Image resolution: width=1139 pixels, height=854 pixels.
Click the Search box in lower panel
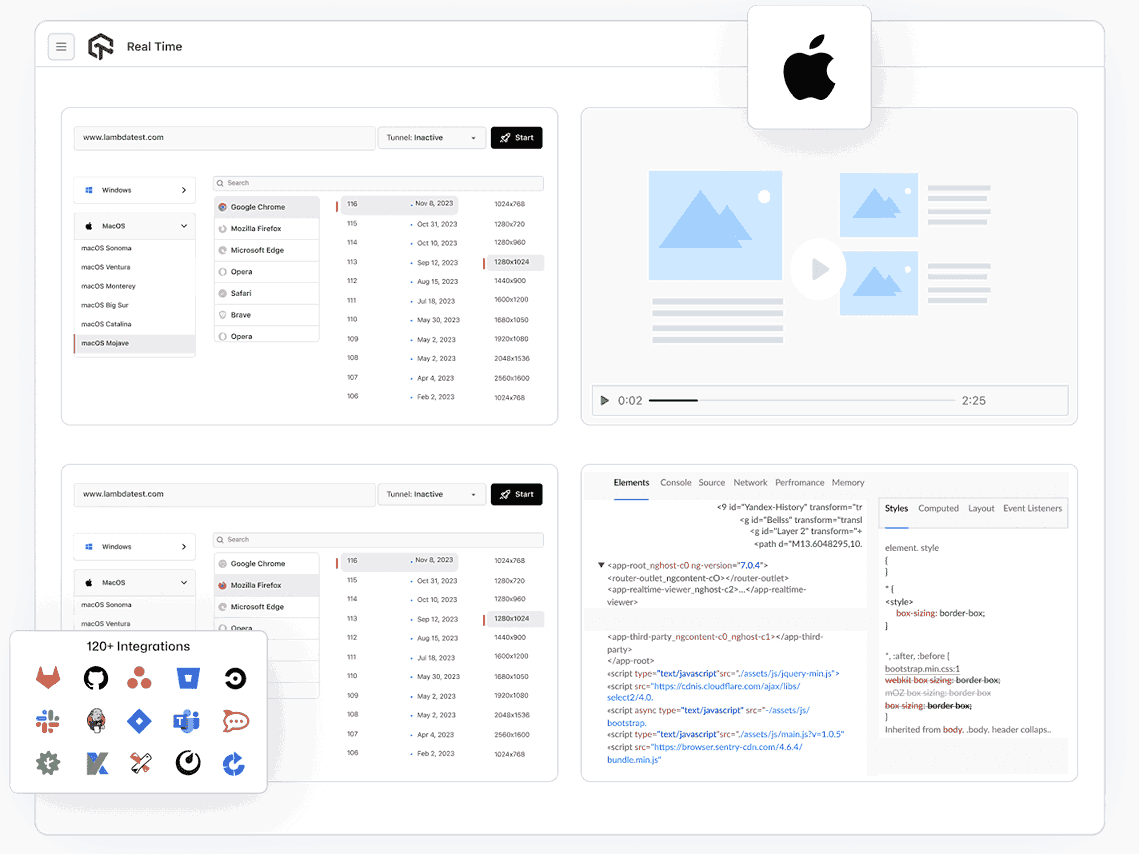tap(378, 540)
